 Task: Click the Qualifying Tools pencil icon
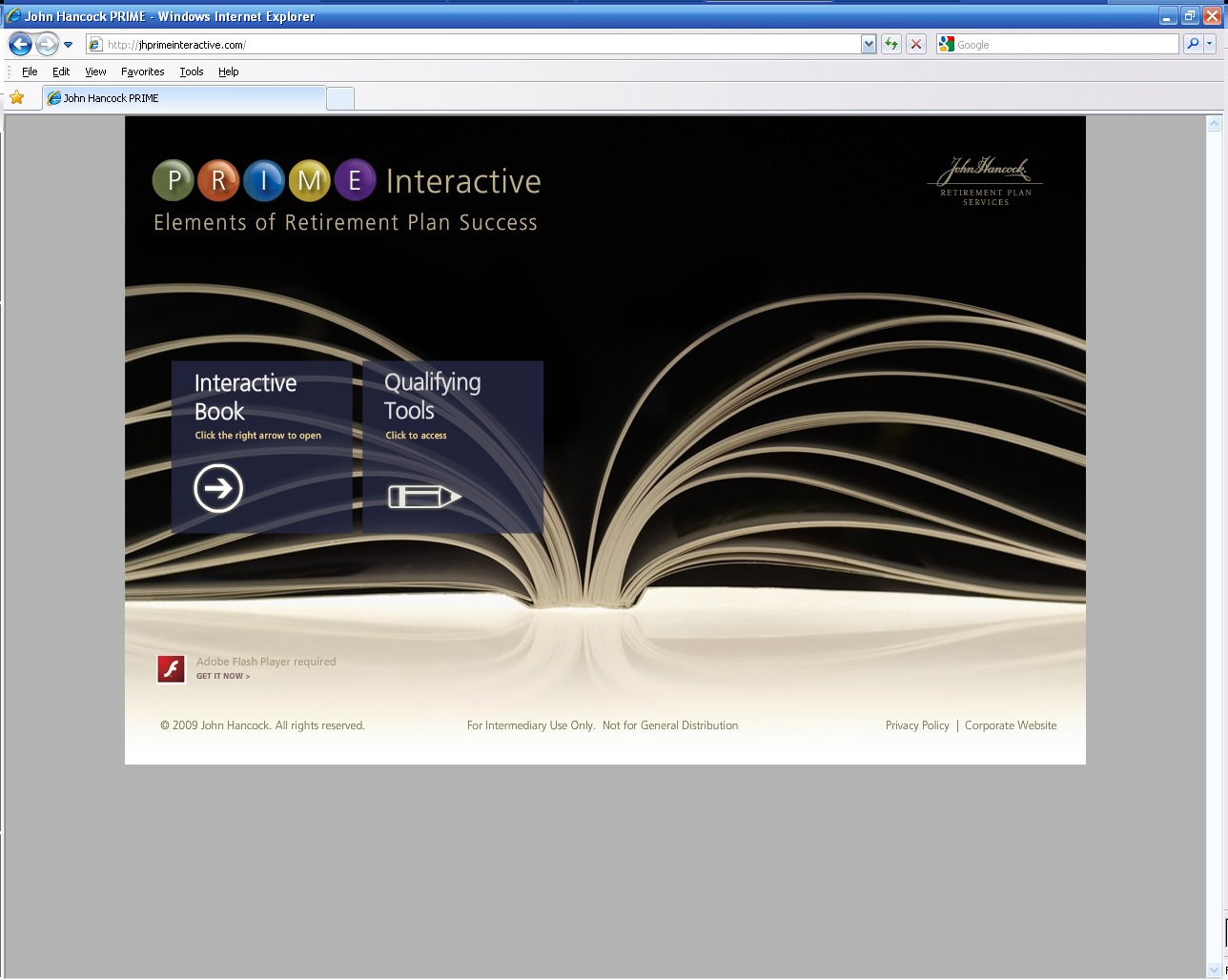pos(424,497)
